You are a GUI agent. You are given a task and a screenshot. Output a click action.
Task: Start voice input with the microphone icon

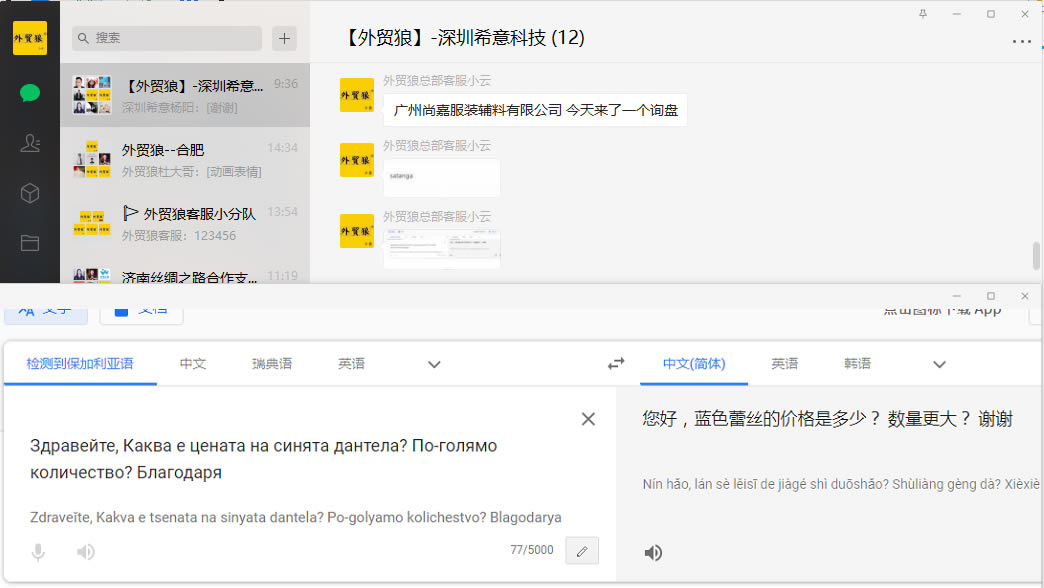[x=38, y=551]
